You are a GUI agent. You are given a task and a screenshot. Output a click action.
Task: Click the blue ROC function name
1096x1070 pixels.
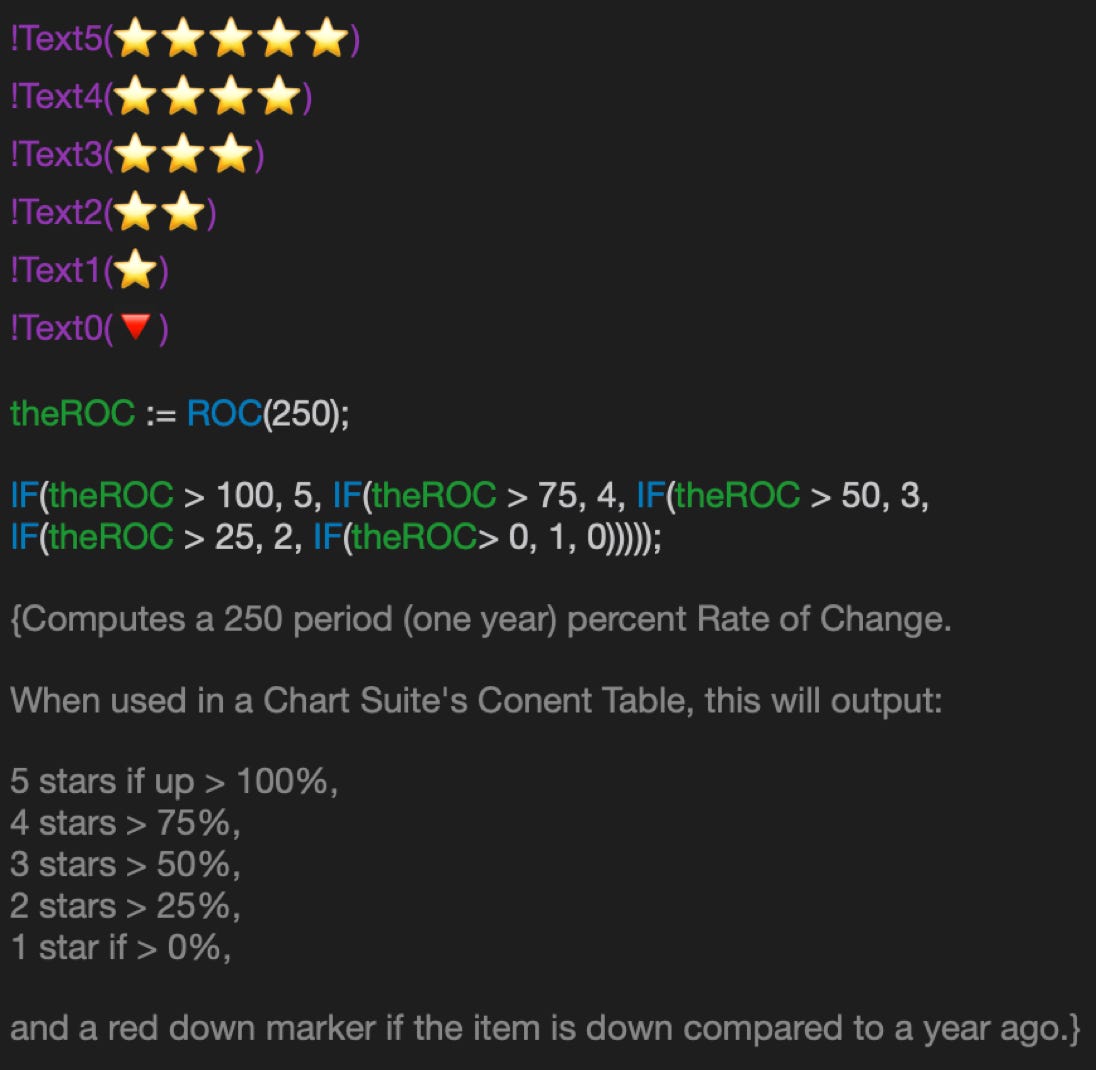224,413
